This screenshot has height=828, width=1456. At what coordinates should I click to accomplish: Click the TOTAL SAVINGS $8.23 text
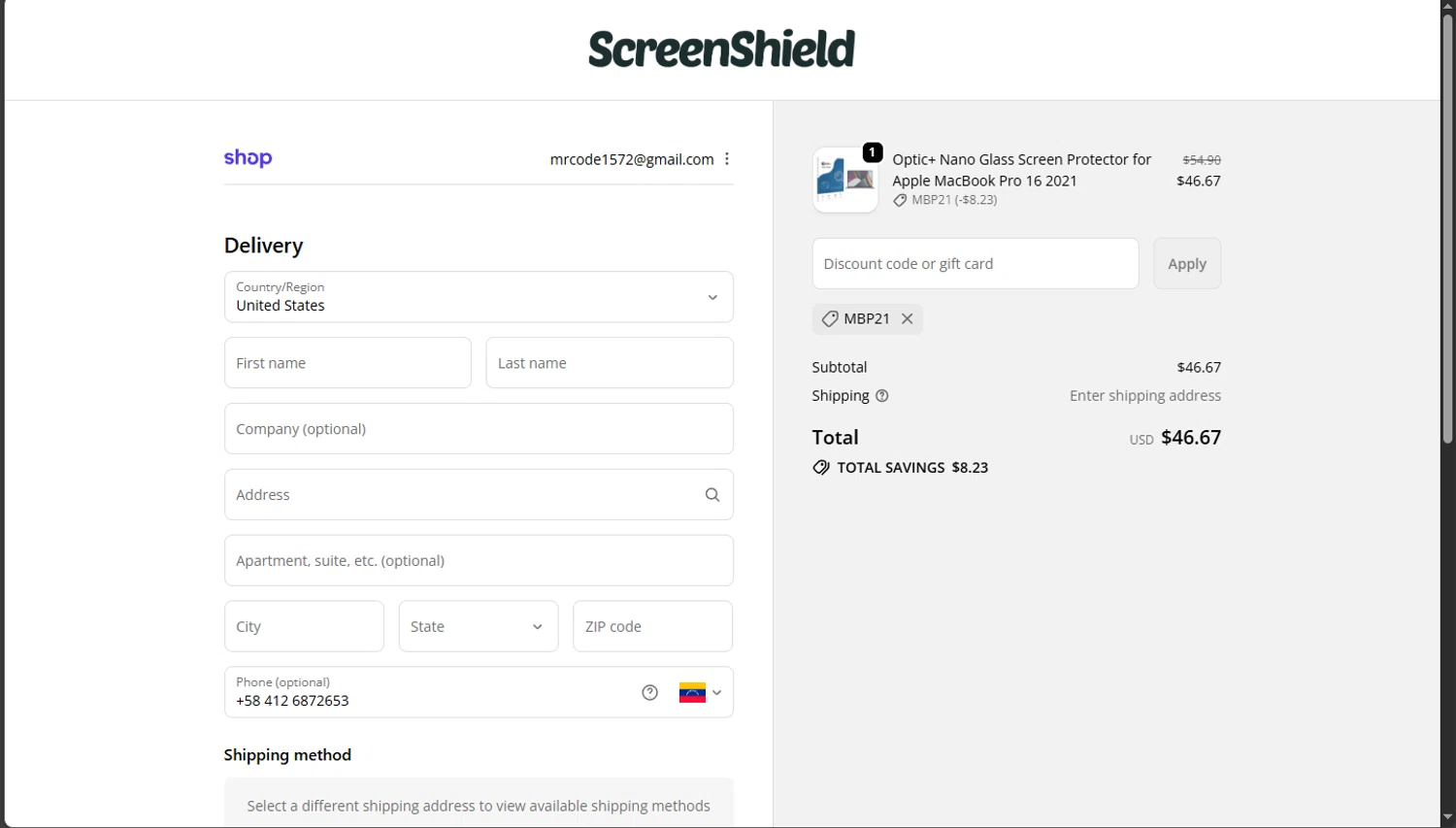coord(912,468)
